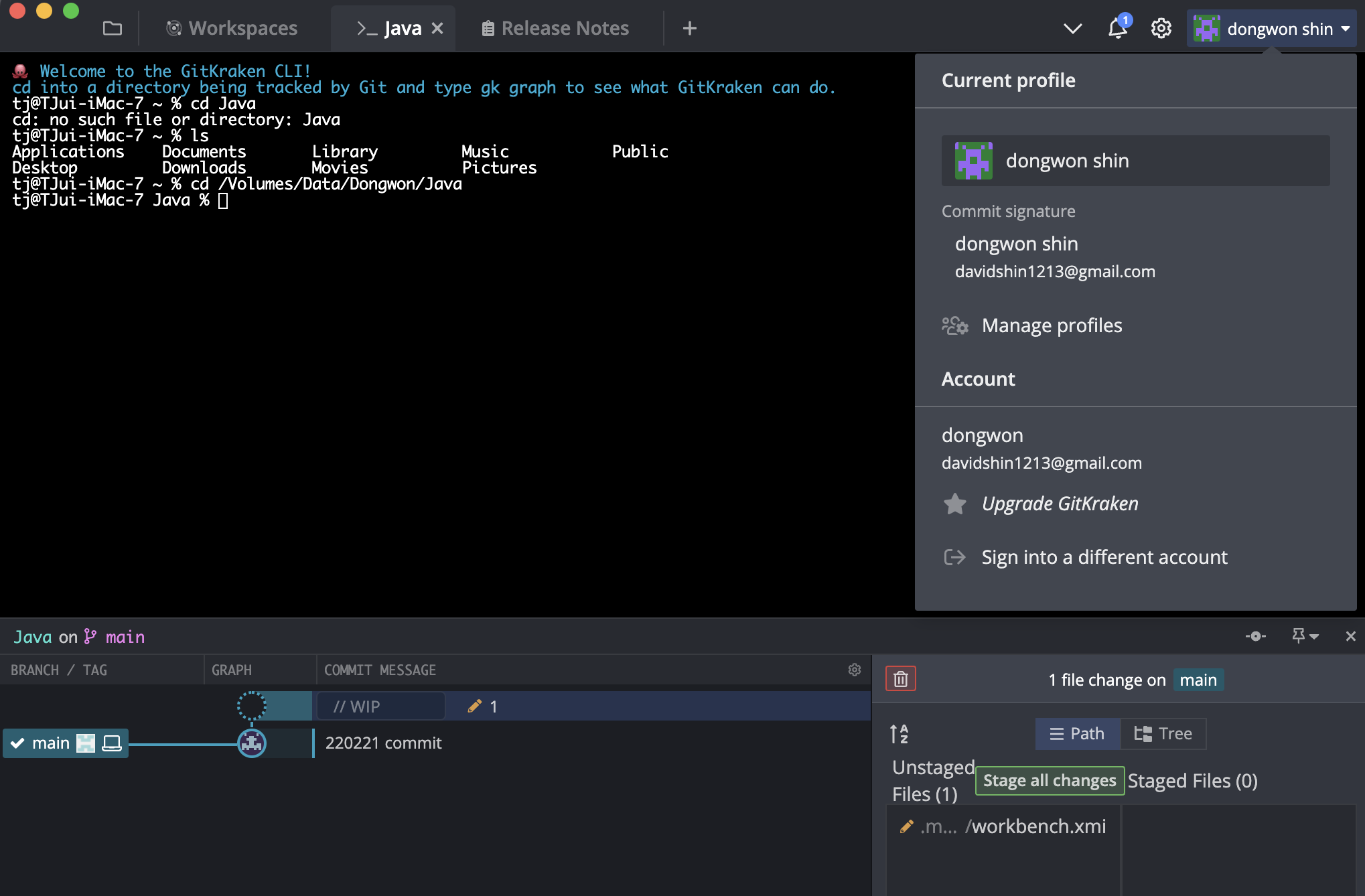Viewport: 1365px width, 896px height.
Task: Open notifications bell
Action: 1118,27
